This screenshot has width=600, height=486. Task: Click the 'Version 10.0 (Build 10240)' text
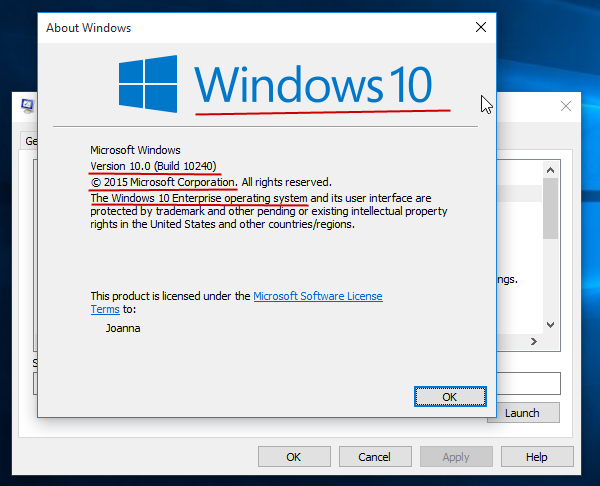coord(153,166)
